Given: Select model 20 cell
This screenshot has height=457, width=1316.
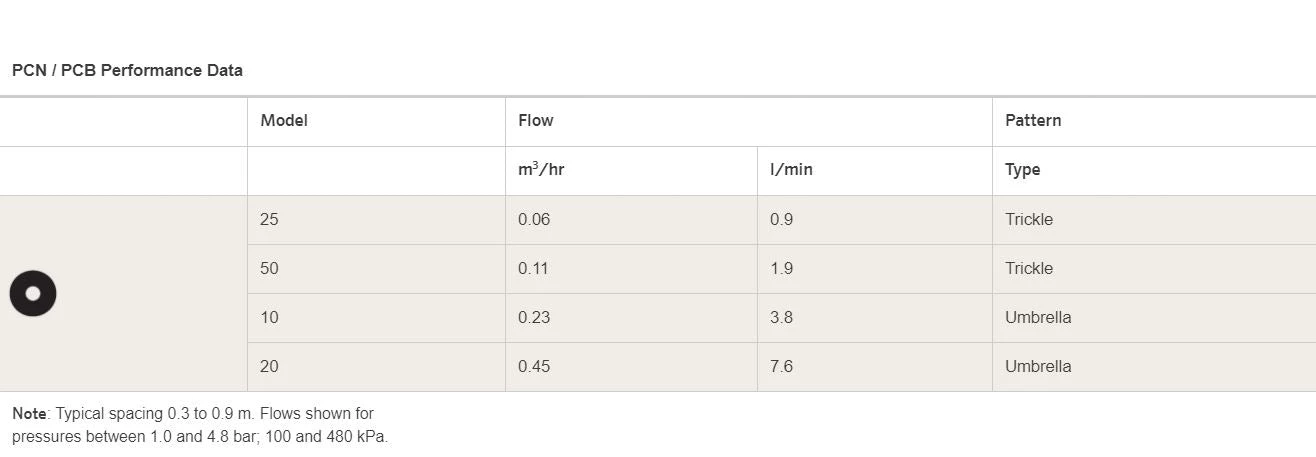Looking at the screenshot, I should pos(269,367).
